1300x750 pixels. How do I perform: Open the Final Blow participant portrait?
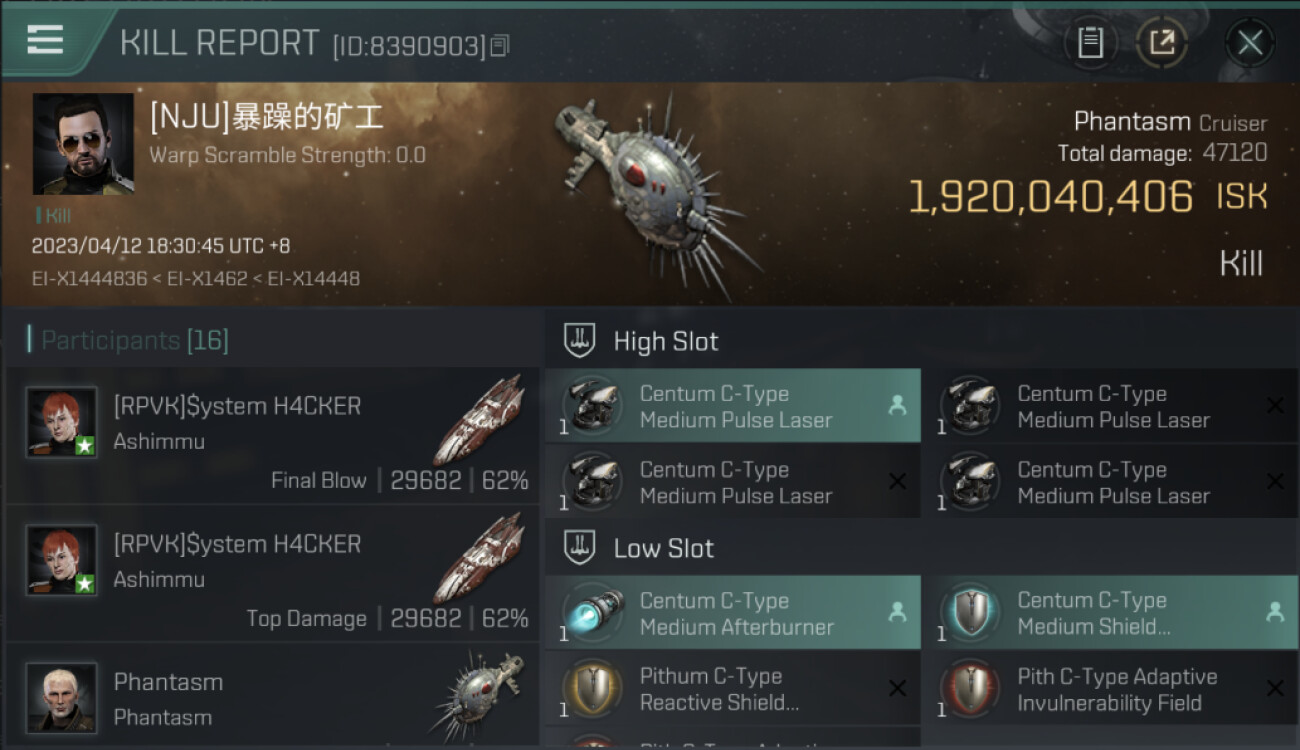[62, 422]
